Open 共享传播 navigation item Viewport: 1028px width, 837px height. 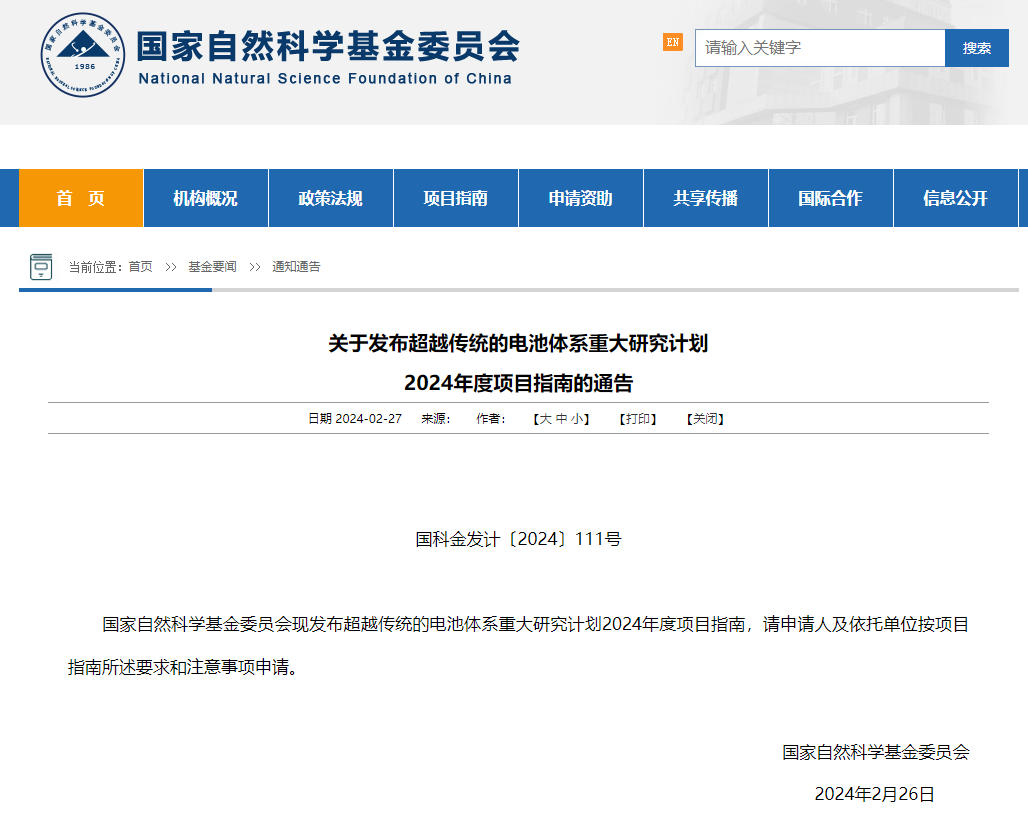point(705,198)
